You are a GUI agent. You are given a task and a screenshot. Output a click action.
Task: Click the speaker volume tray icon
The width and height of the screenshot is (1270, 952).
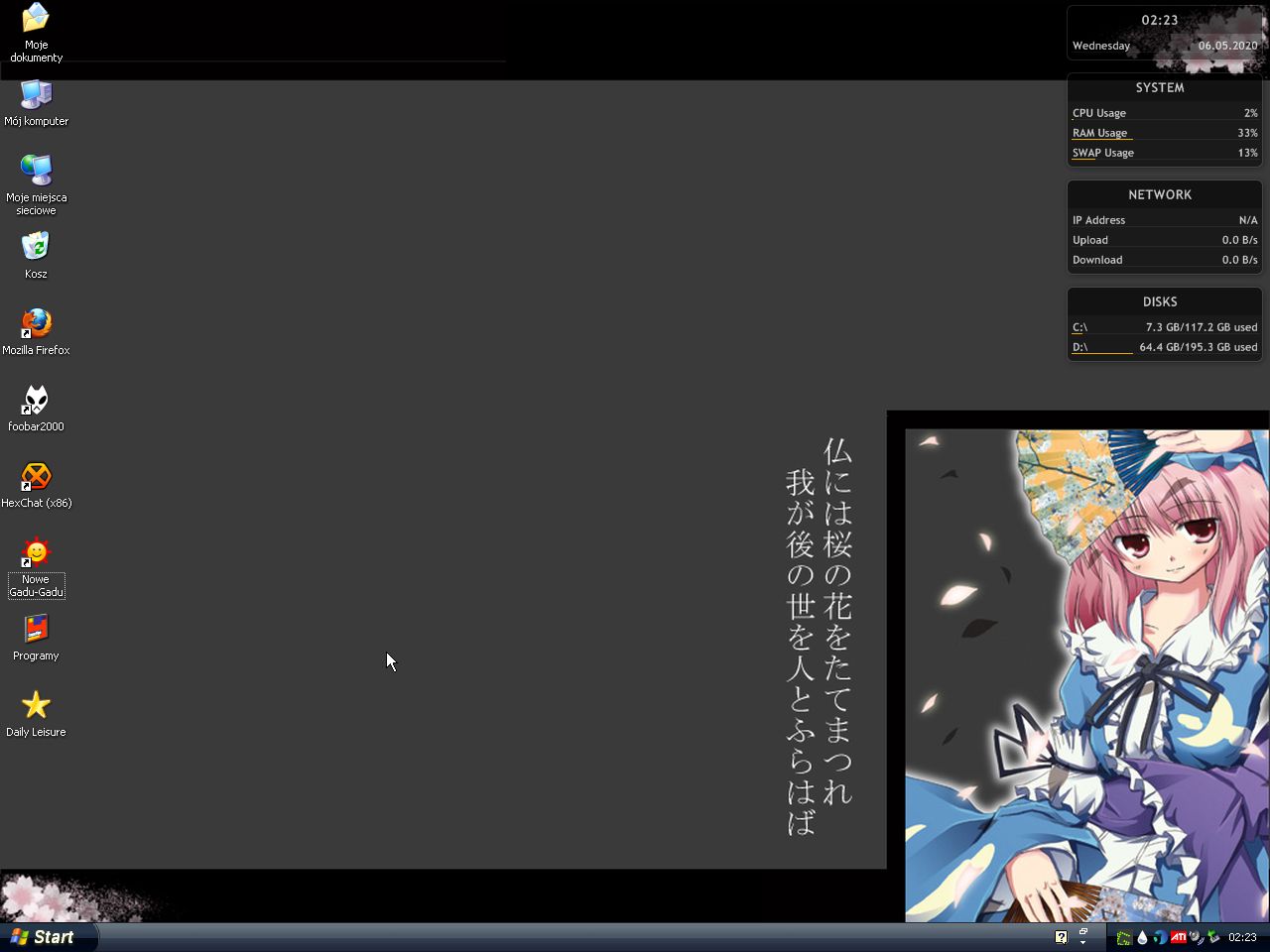[x=1197, y=938]
